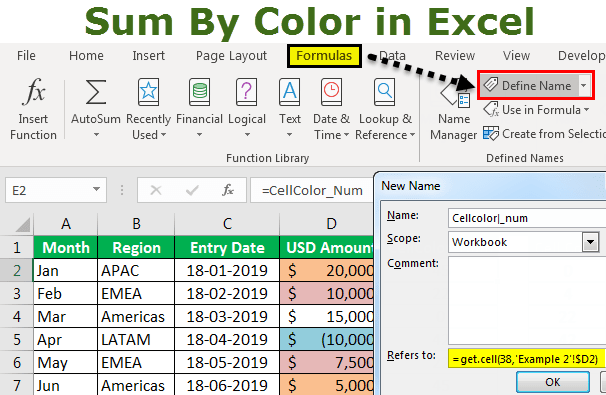Select the pink 7,500 amount cell

coord(327,363)
